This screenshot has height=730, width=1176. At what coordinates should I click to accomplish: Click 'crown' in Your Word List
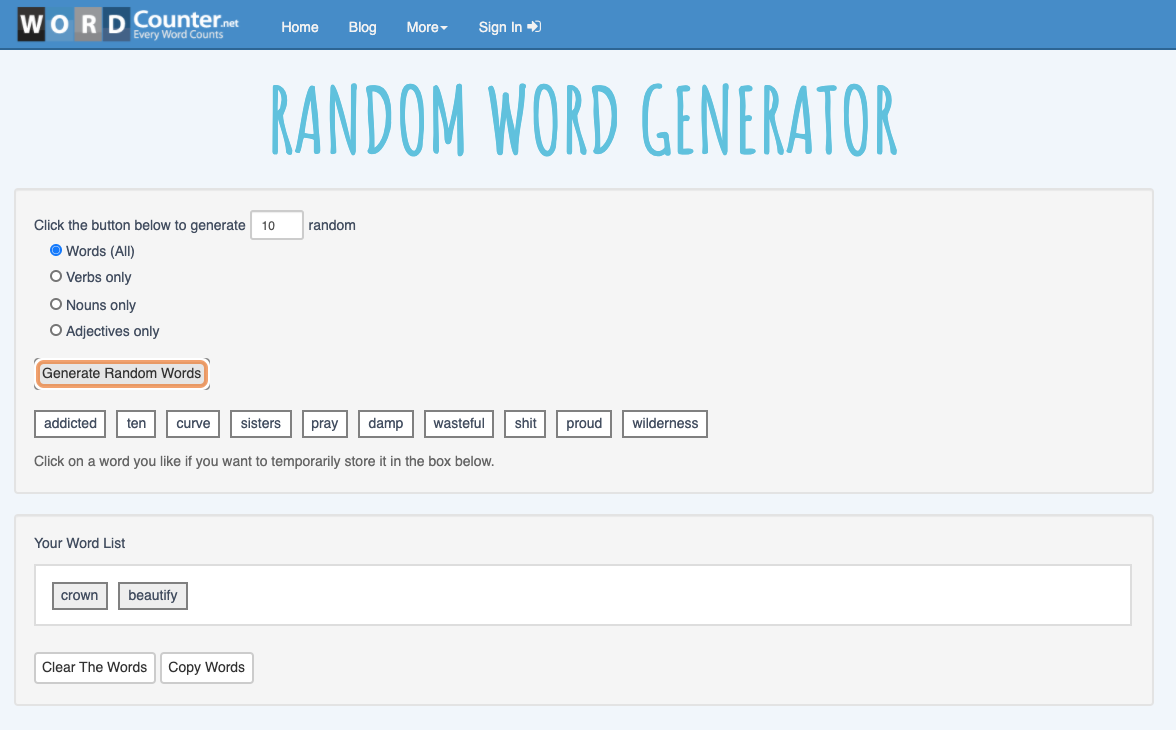pos(79,595)
